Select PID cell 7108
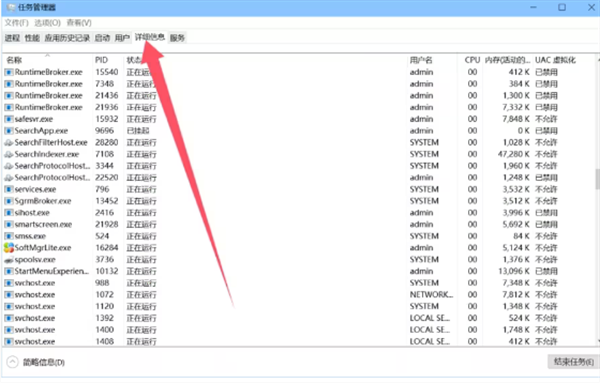Screen dimensions: 600x383 (x=104, y=154)
